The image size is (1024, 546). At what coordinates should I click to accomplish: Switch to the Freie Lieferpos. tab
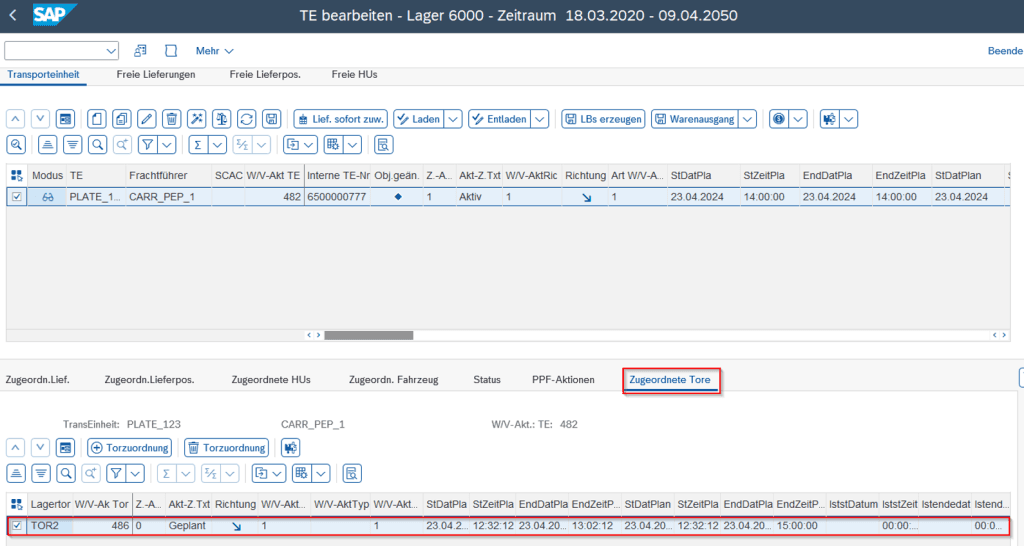pos(265,74)
